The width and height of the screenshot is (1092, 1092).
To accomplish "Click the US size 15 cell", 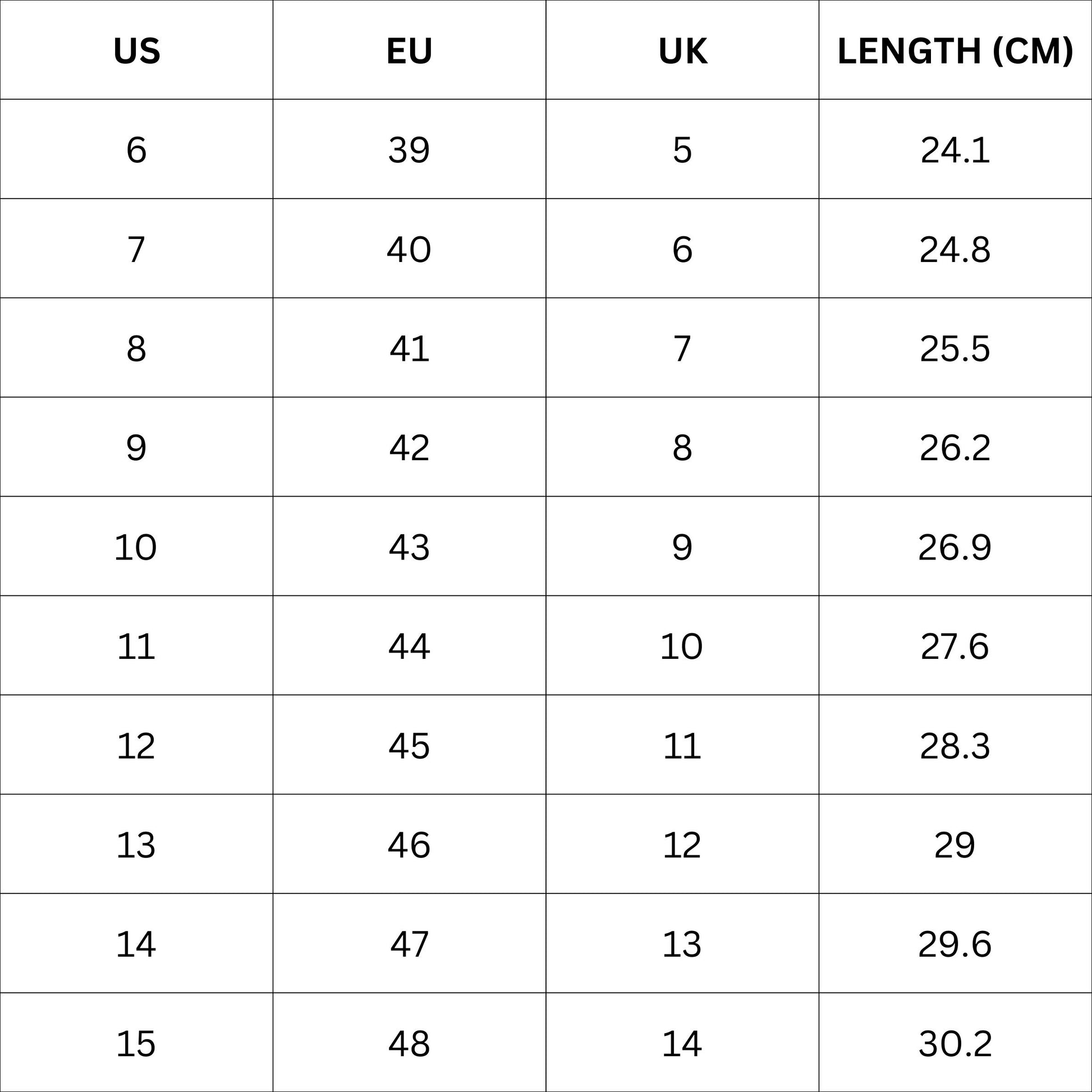I will (x=136, y=1043).
